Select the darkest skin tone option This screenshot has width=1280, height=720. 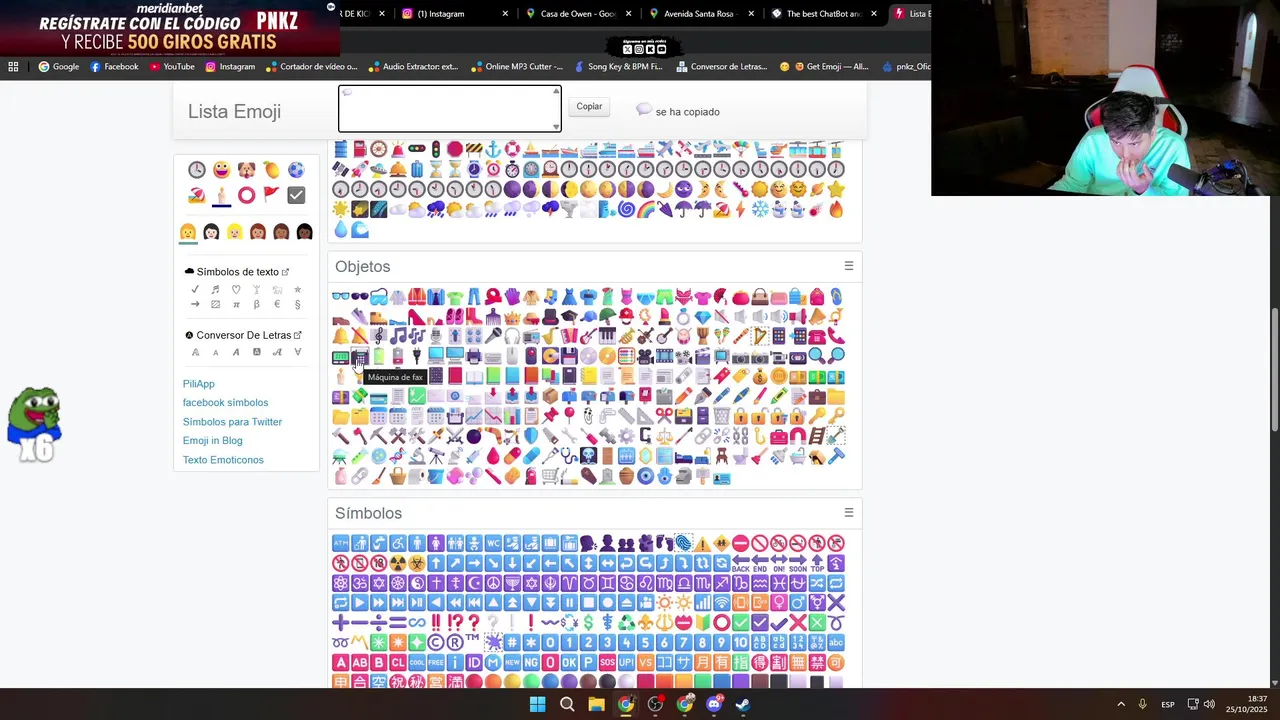pyautogui.click(x=304, y=232)
